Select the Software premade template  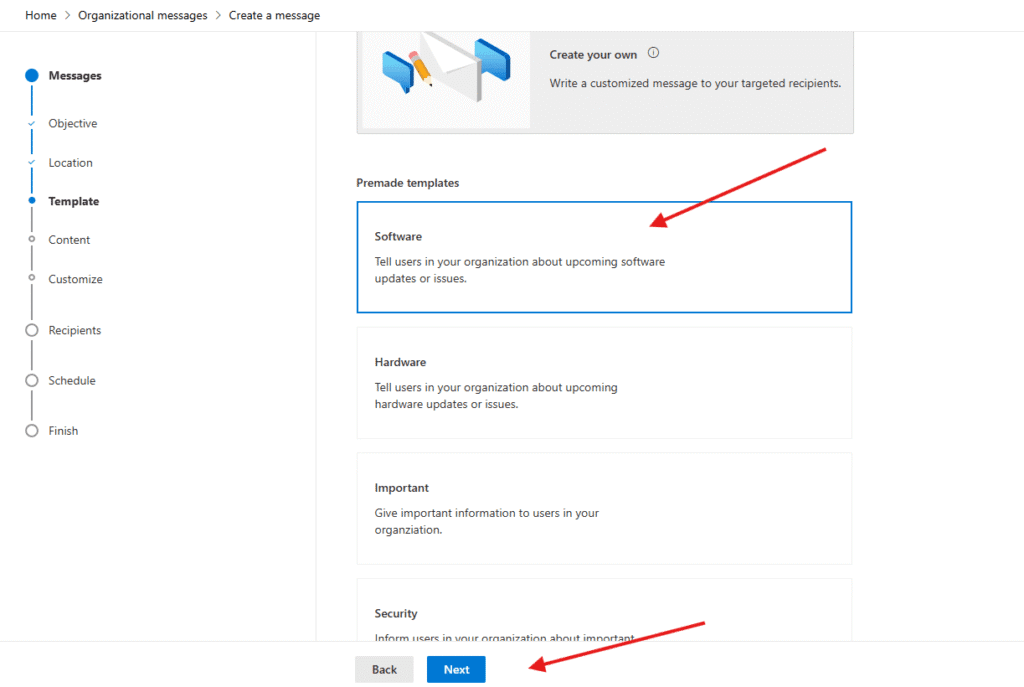pyautogui.click(x=604, y=258)
